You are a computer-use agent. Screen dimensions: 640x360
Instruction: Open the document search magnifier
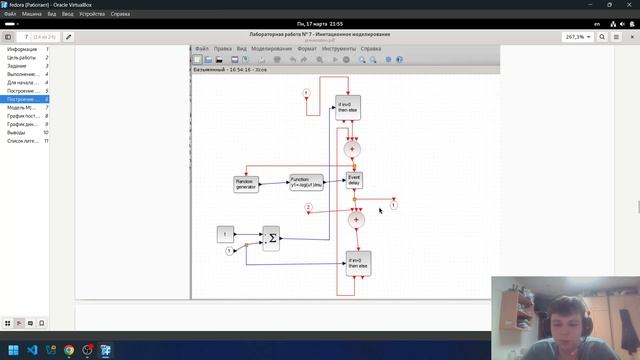[x=602, y=37]
